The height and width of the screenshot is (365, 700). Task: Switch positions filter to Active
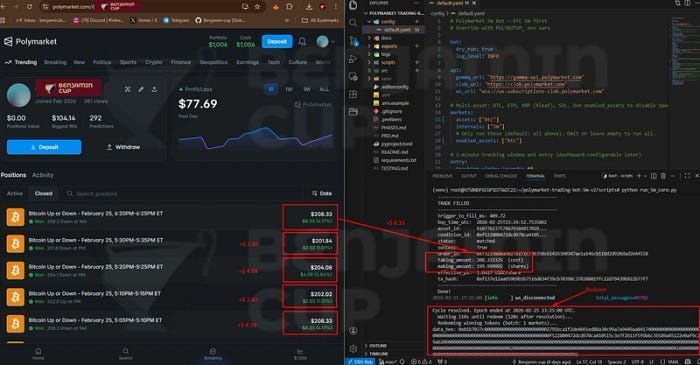click(x=15, y=193)
